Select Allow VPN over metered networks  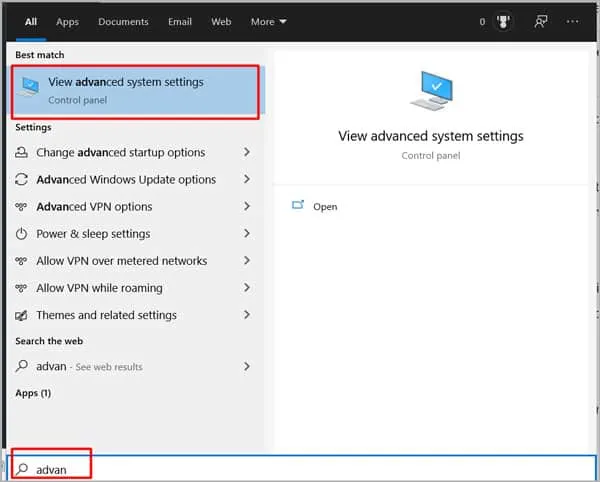click(x=132, y=261)
